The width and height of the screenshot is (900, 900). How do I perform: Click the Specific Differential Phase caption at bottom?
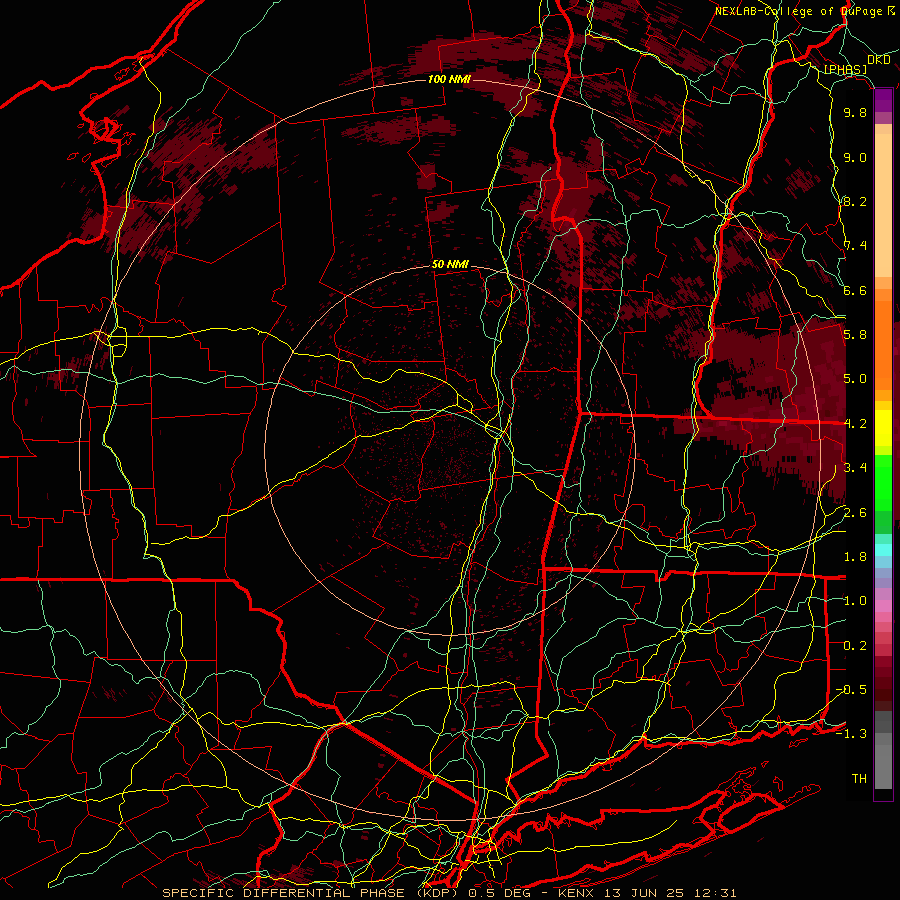(x=449, y=893)
